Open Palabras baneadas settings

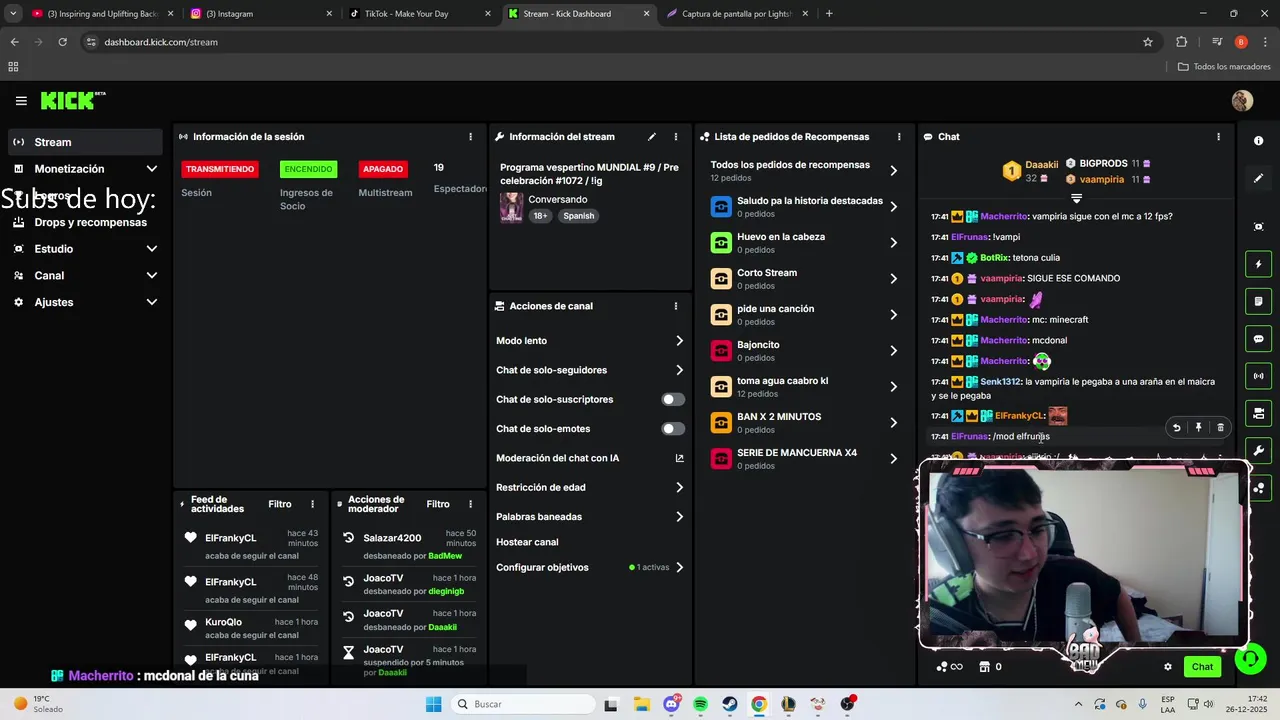[x=590, y=517]
